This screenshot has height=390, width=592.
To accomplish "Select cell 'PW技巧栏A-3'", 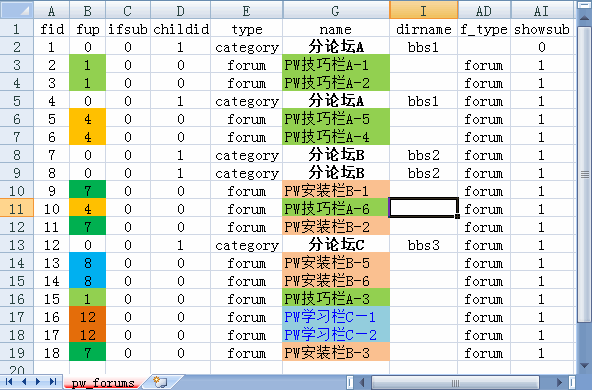I will click(x=336, y=299).
